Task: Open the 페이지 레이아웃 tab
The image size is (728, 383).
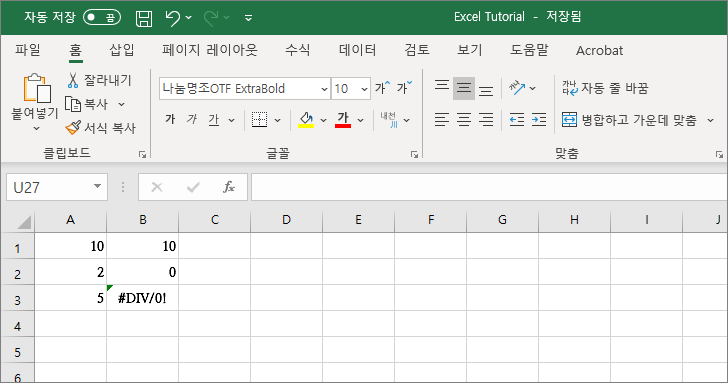Action: click(209, 50)
